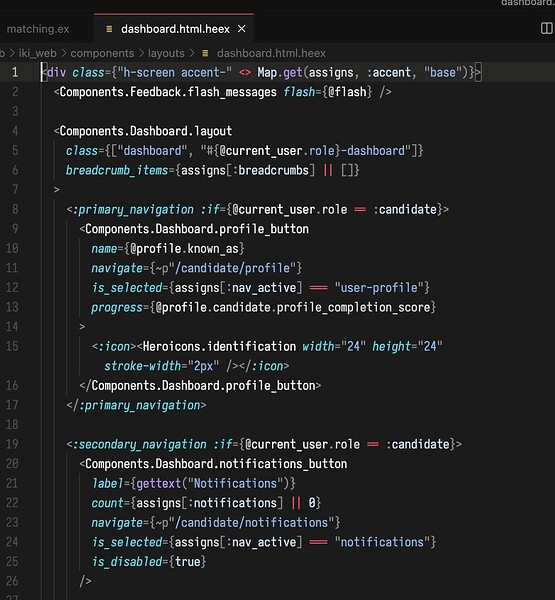This screenshot has width=555, height=600.
Task: Click line number 19 in the gutter
Action: [x=12, y=444]
